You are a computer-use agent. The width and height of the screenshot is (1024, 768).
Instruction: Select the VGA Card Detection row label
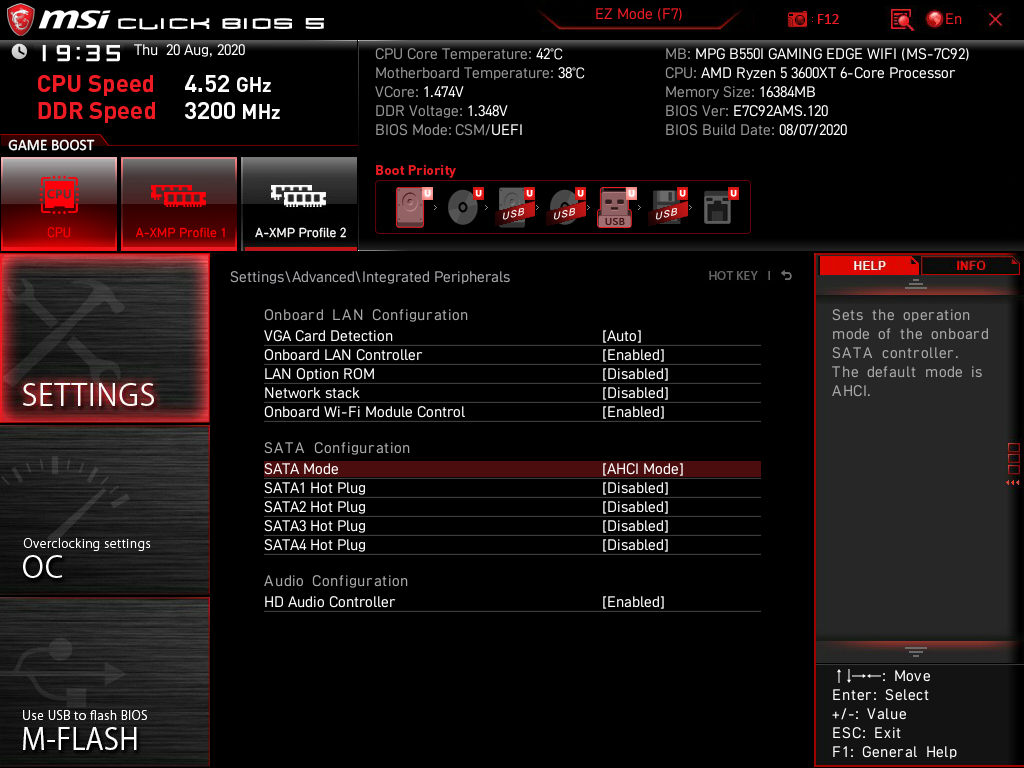pos(328,336)
